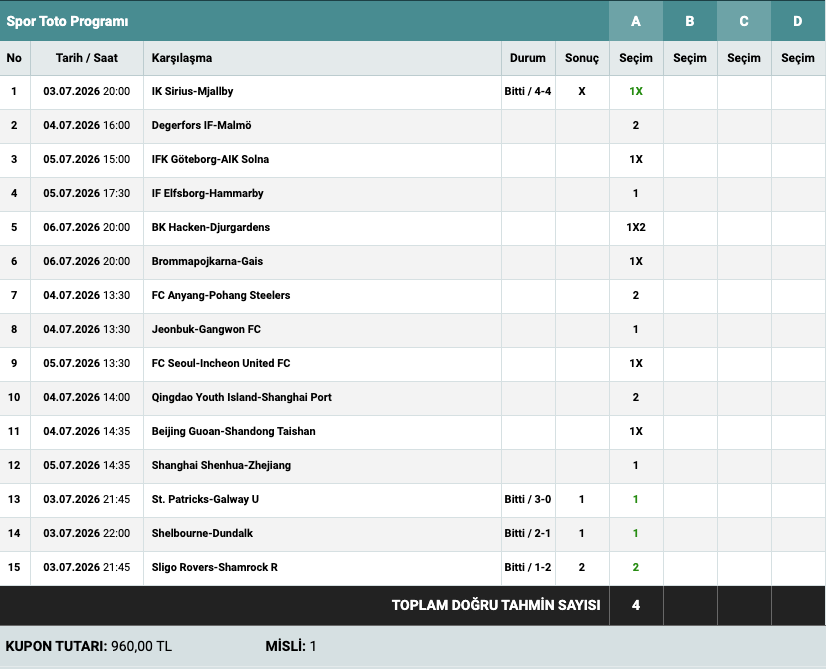Screen dimensions: 828x669
Task: Click the 1X pick for Brommapojkarna-Gais
Action: point(636,261)
